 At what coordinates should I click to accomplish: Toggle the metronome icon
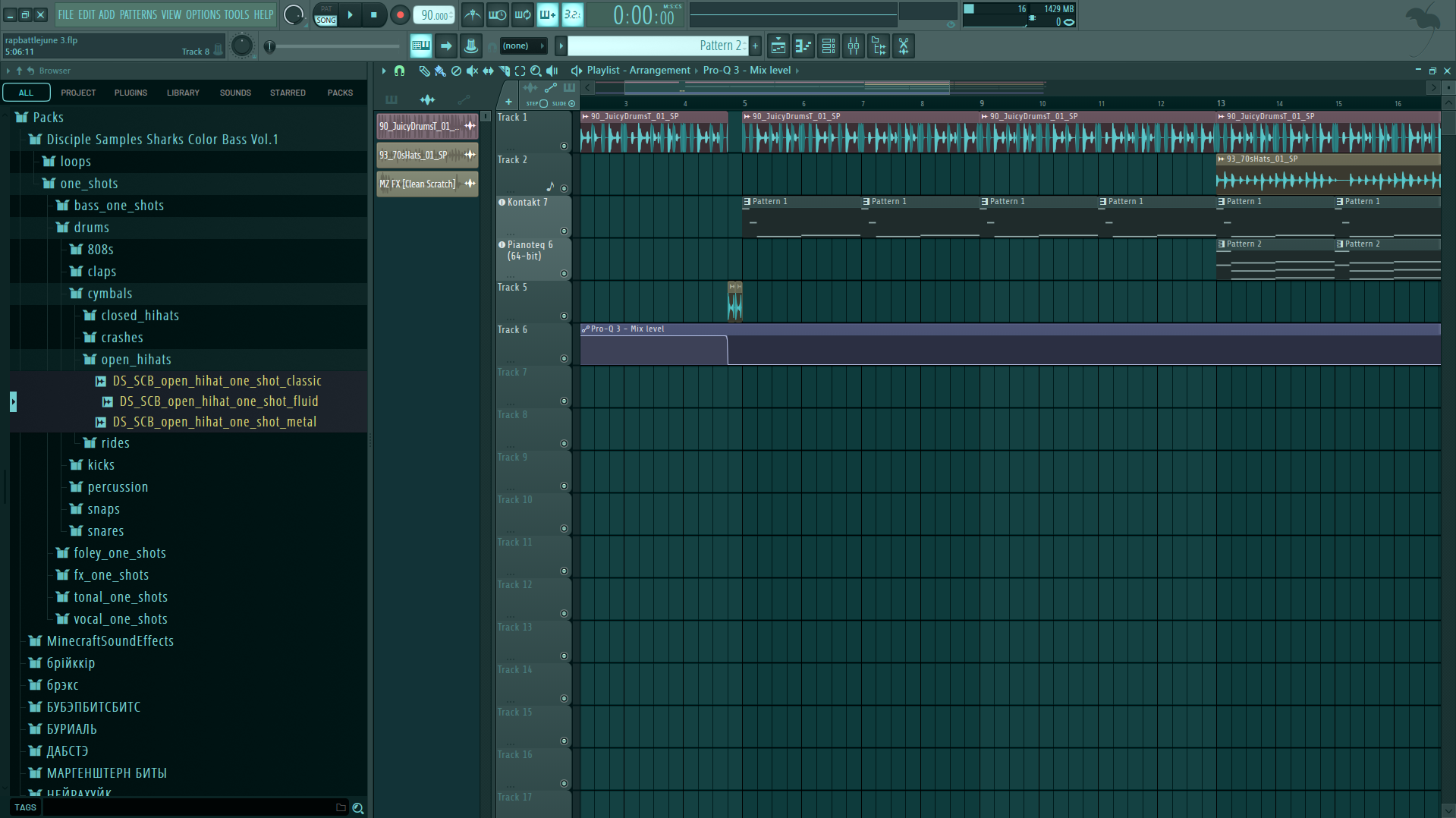click(x=472, y=14)
